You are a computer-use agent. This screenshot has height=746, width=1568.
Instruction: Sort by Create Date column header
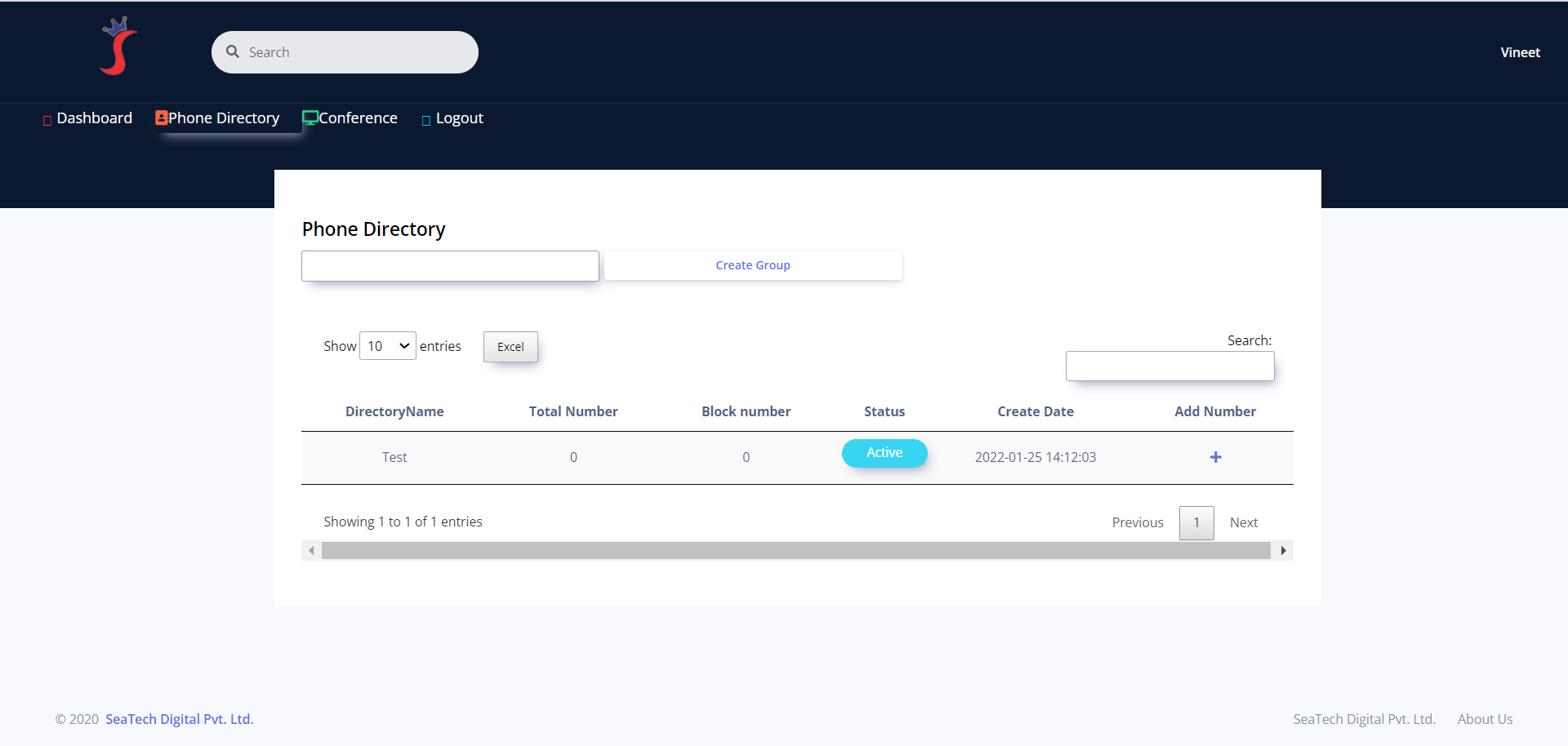(x=1035, y=411)
